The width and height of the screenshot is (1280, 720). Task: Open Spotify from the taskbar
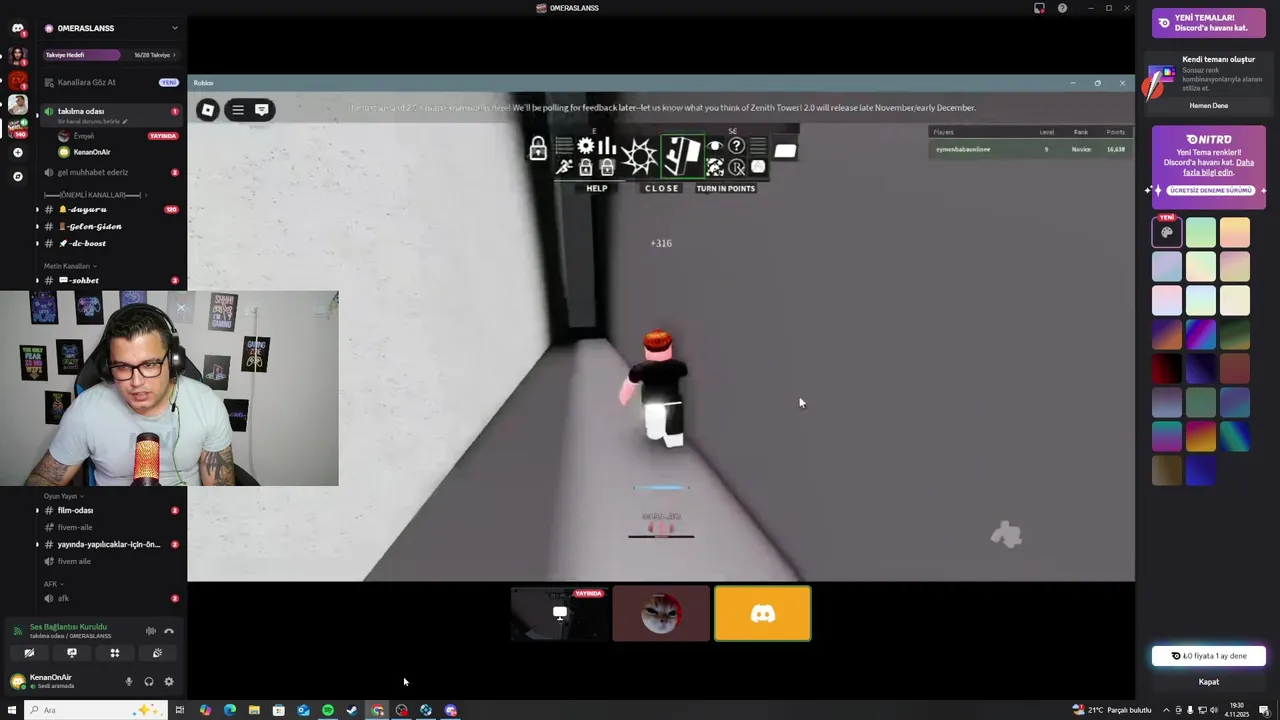point(328,710)
